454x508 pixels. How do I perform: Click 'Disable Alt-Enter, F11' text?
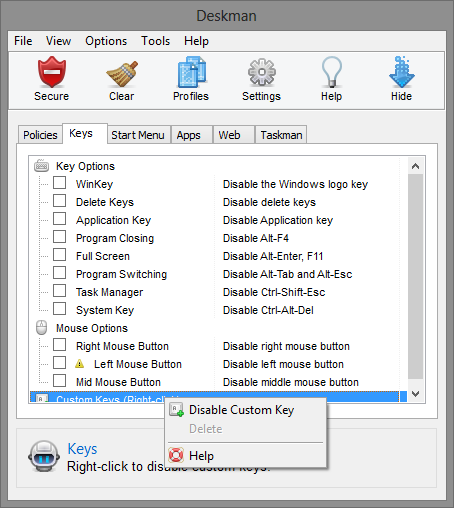click(x=273, y=256)
